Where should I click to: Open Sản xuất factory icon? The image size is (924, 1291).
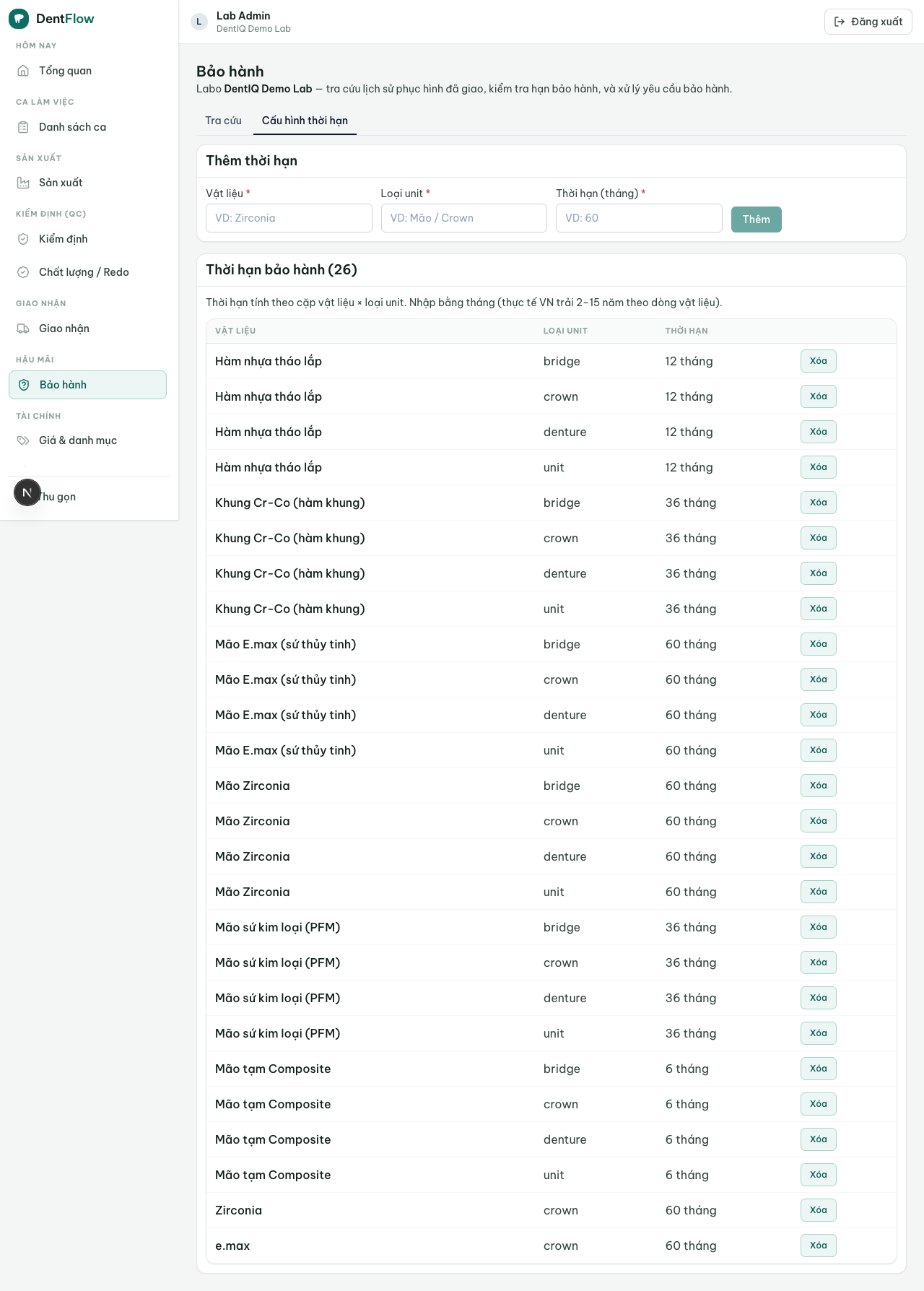pos(23,183)
